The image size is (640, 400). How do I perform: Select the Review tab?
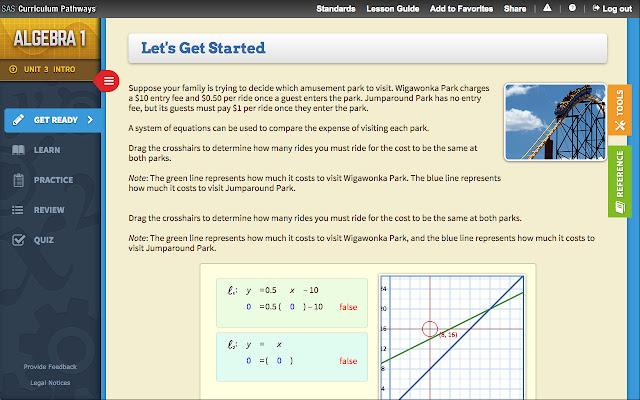click(x=49, y=210)
